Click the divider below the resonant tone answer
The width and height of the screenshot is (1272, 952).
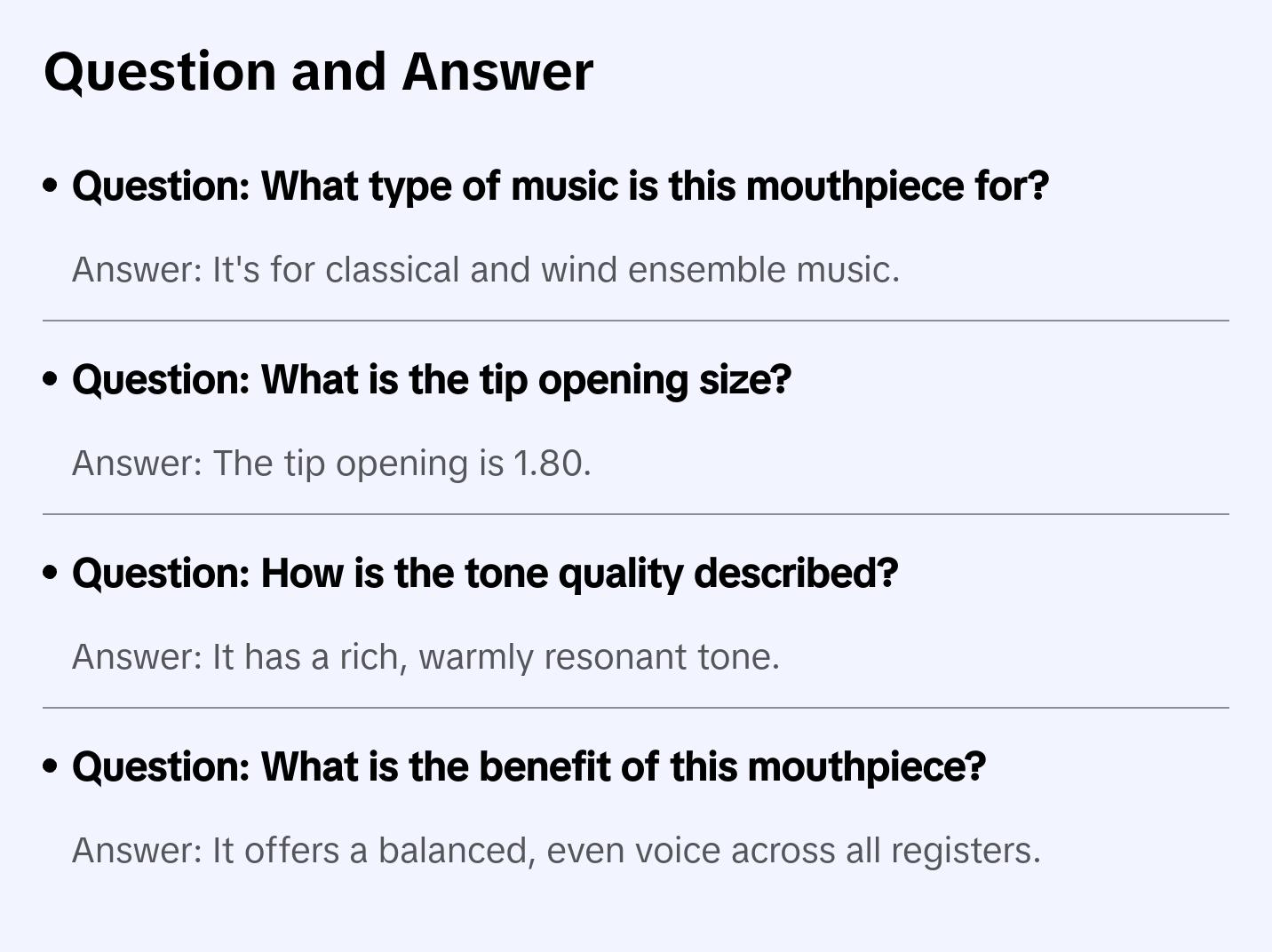pos(636,708)
